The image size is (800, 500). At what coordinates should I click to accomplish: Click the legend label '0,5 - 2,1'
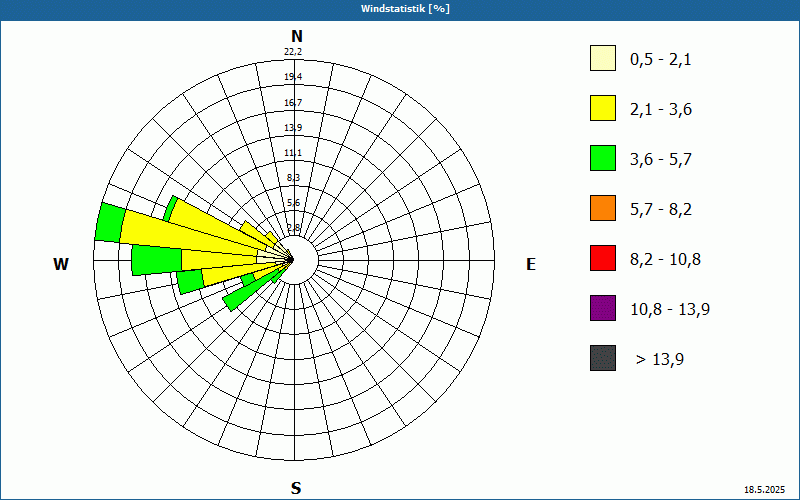tap(661, 60)
